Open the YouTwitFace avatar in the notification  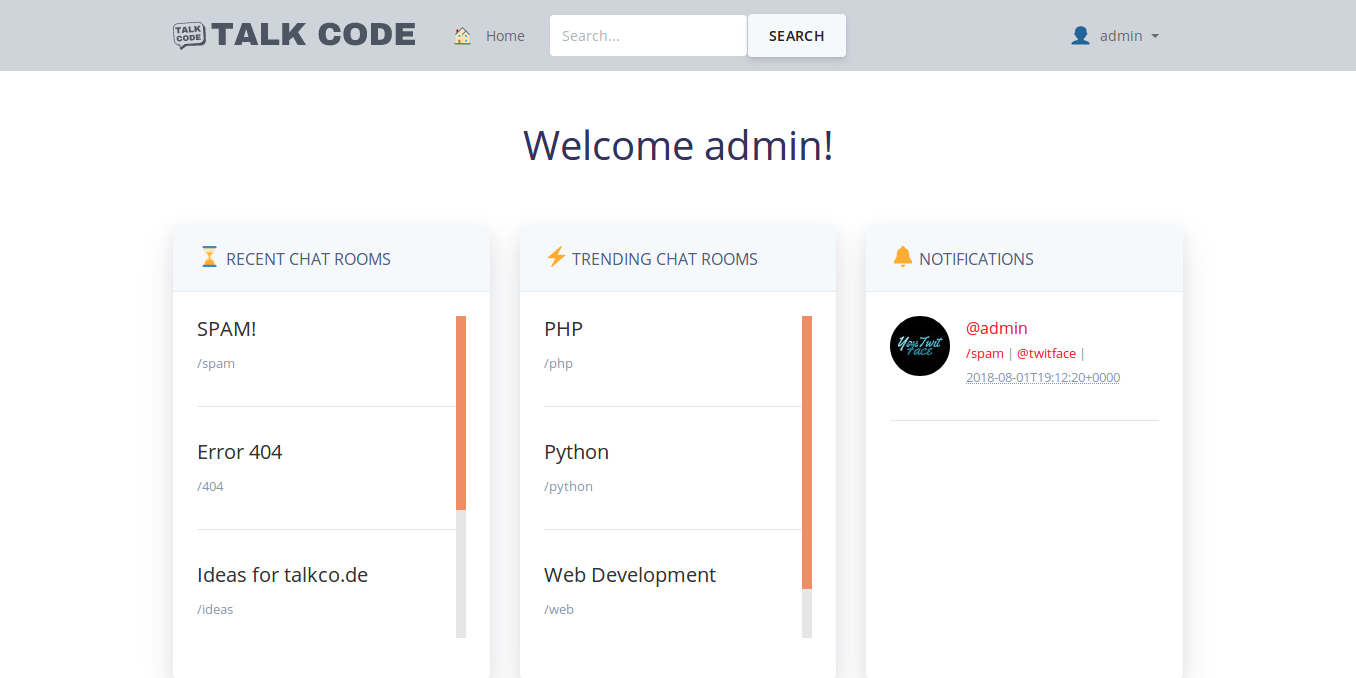[x=919, y=345]
